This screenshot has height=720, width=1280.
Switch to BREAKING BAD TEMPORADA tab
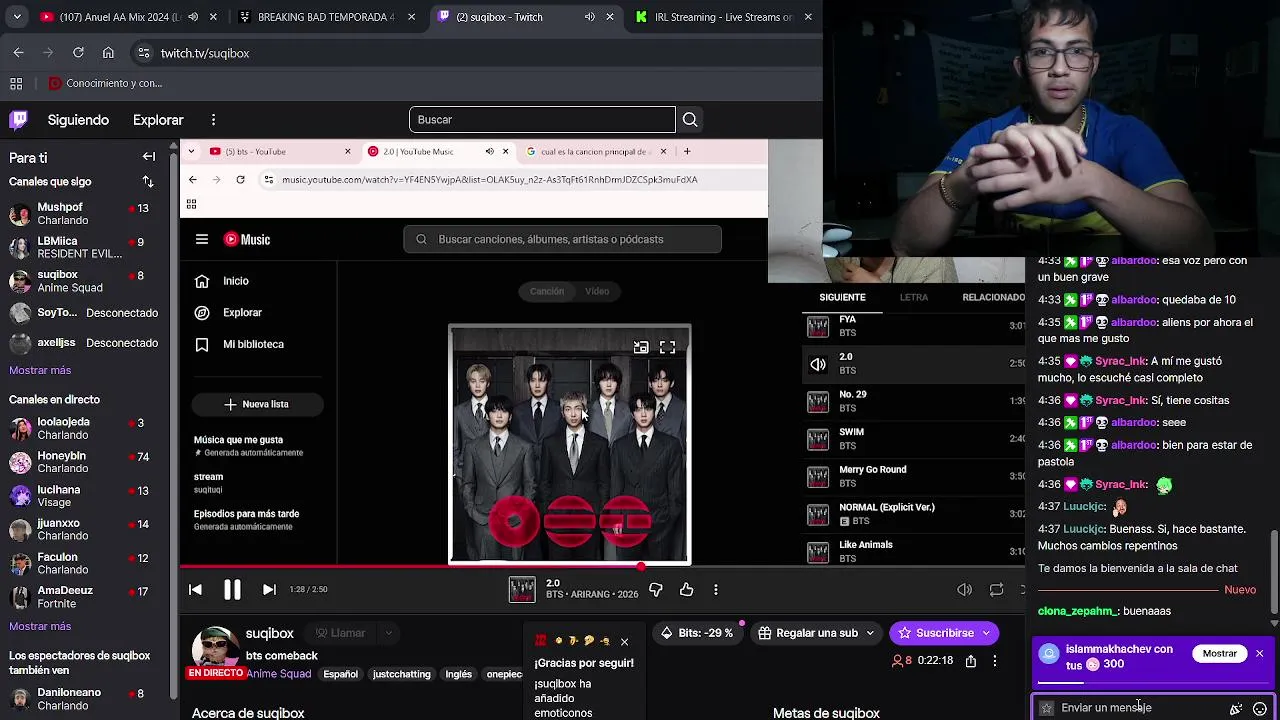click(326, 17)
